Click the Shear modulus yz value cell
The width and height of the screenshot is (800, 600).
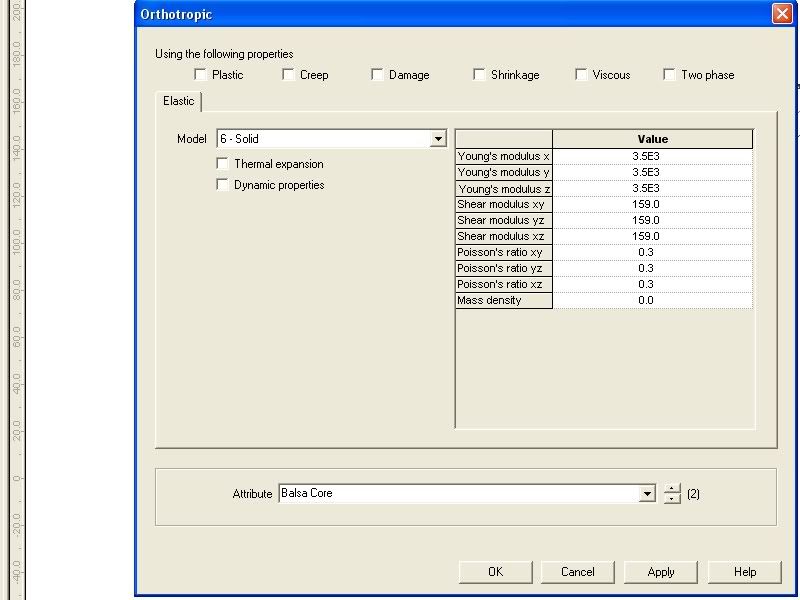[653, 220]
